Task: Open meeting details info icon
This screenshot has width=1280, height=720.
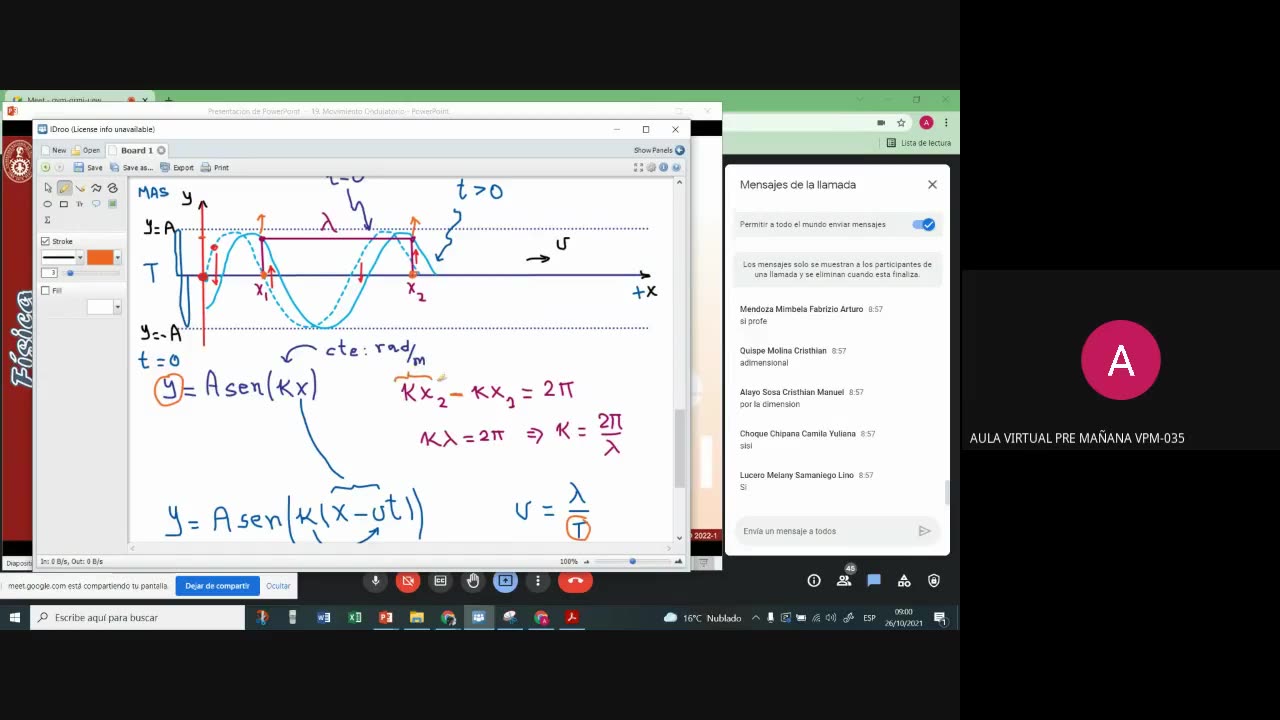Action: click(x=814, y=581)
